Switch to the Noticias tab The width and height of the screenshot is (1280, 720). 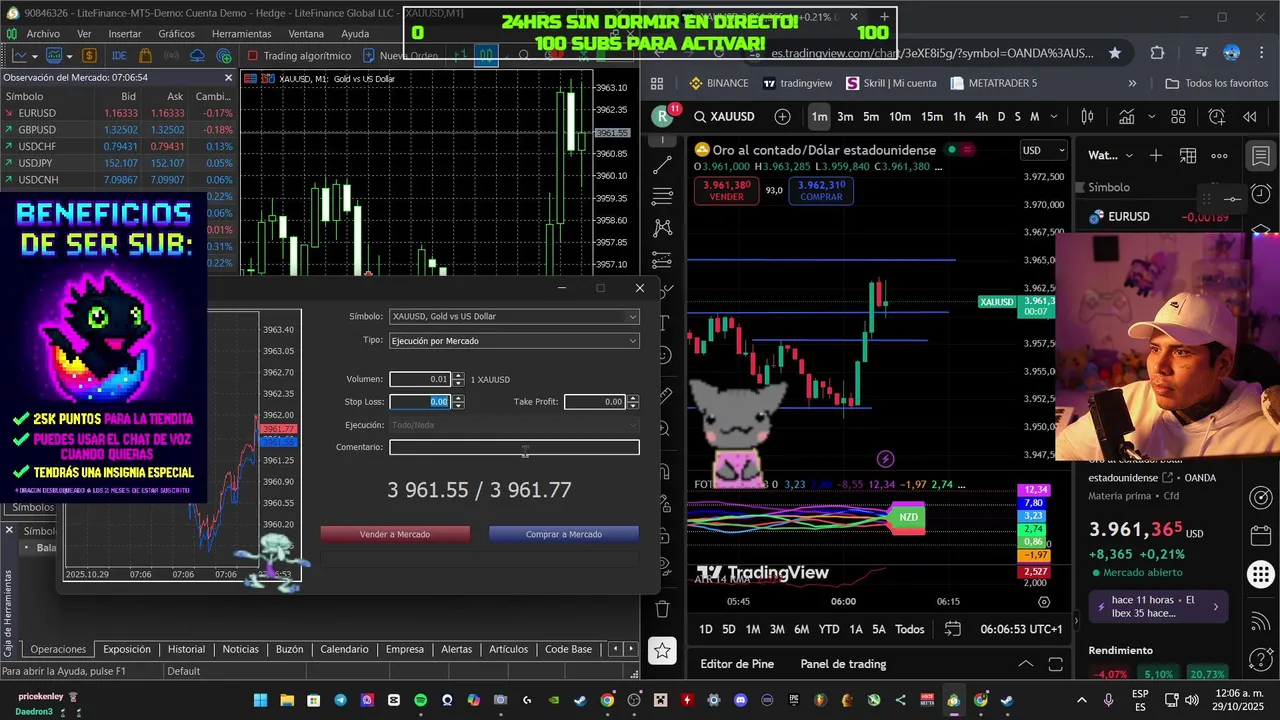tap(240, 649)
